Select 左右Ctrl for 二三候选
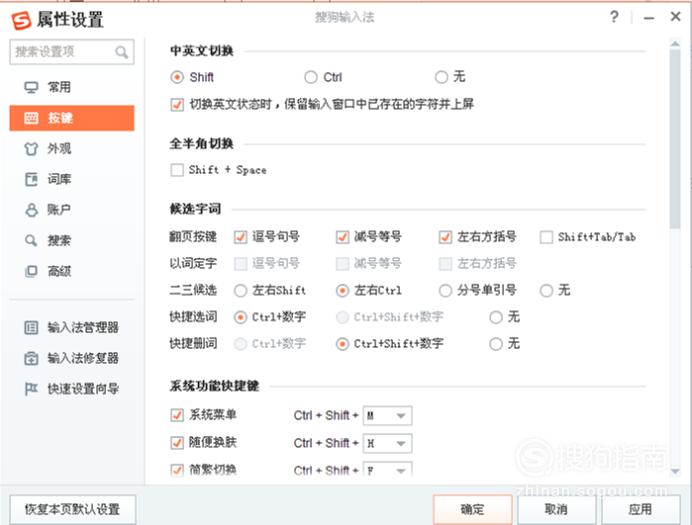 coord(342,291)
